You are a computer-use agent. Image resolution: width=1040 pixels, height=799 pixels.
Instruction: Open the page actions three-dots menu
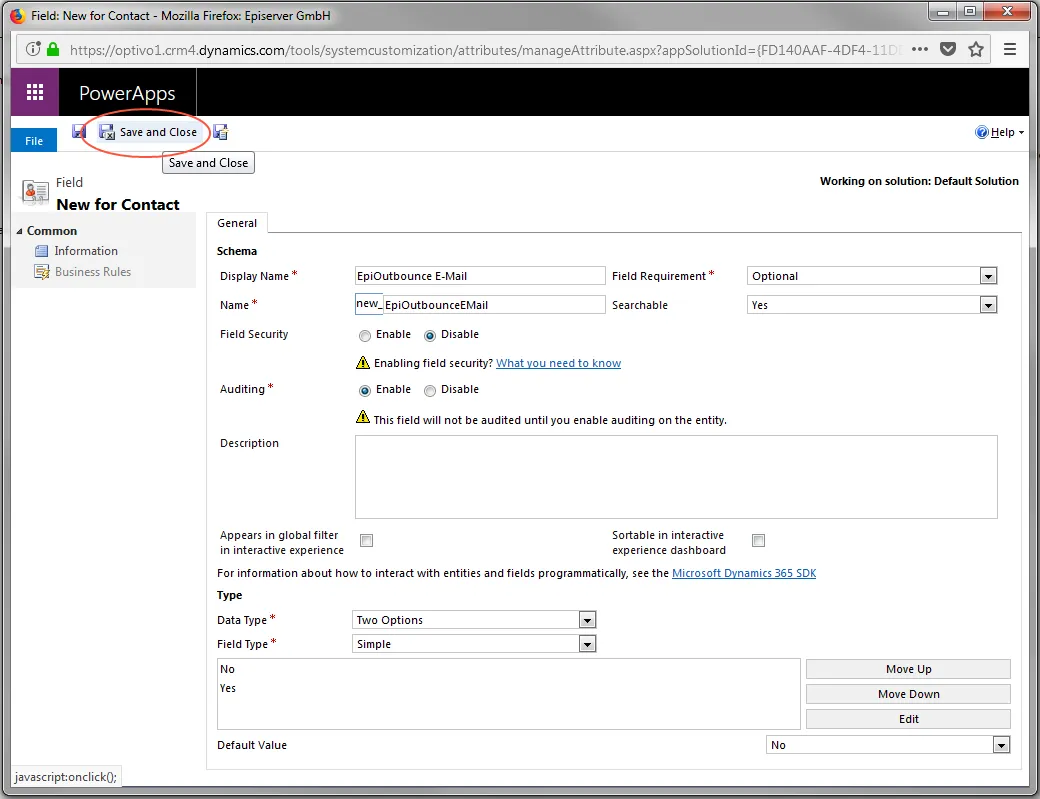click(919, 49)
